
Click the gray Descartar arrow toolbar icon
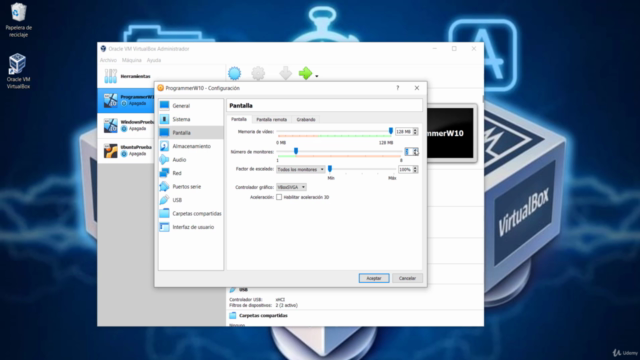285,73
